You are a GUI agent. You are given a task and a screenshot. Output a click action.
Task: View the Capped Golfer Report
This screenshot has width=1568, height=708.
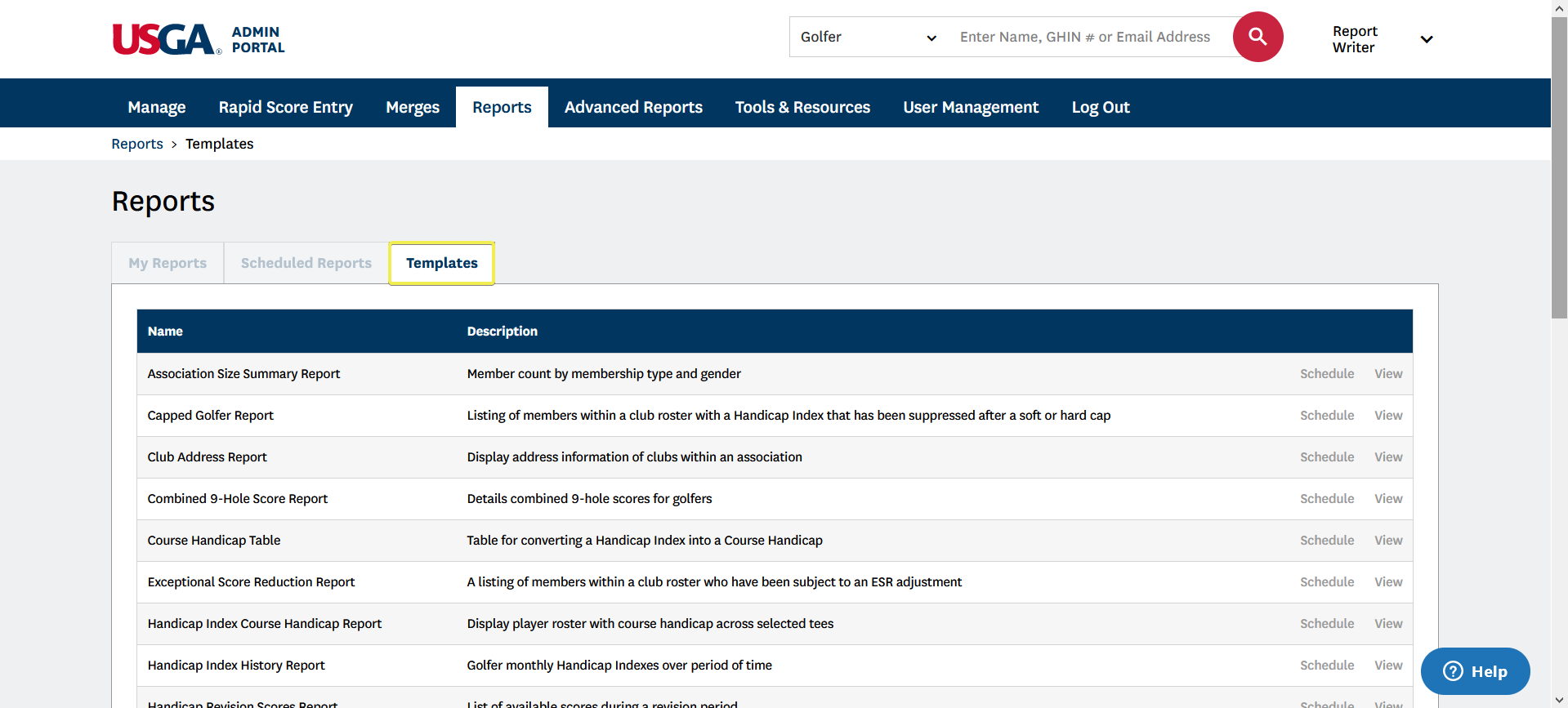pos(1387,416)
